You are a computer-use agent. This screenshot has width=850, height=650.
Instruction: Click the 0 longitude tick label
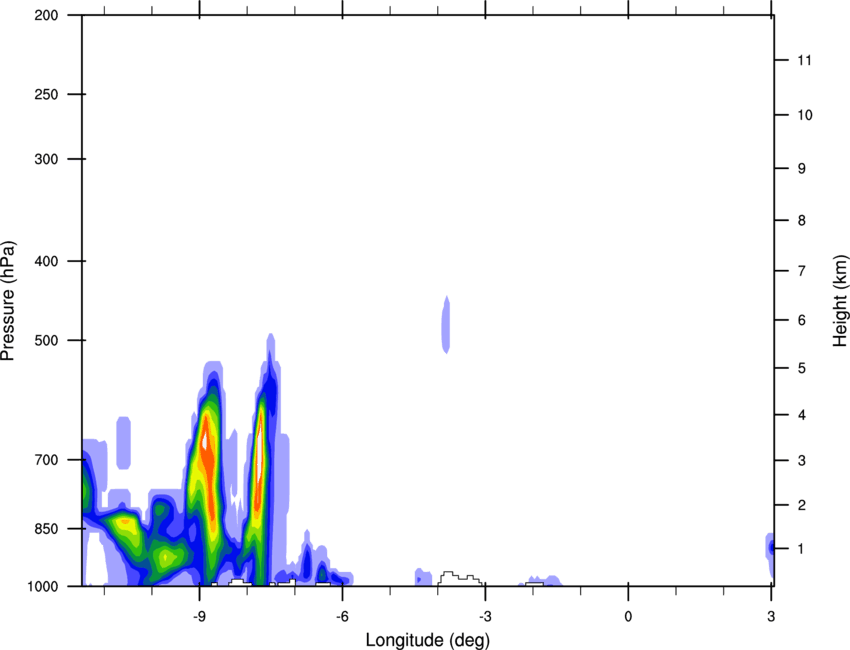pyautogui.click(x=628, y=616)
